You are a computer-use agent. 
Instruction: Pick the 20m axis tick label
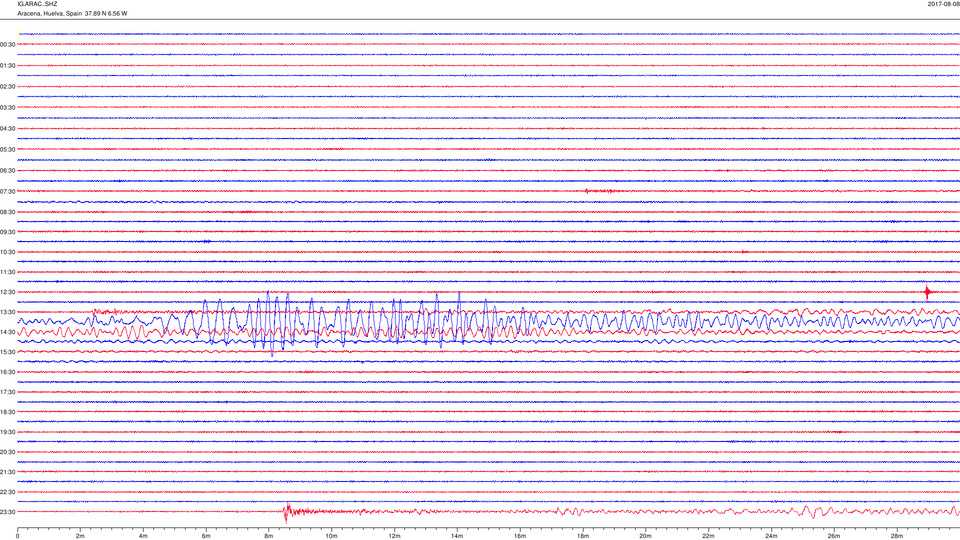coord(645,536)
